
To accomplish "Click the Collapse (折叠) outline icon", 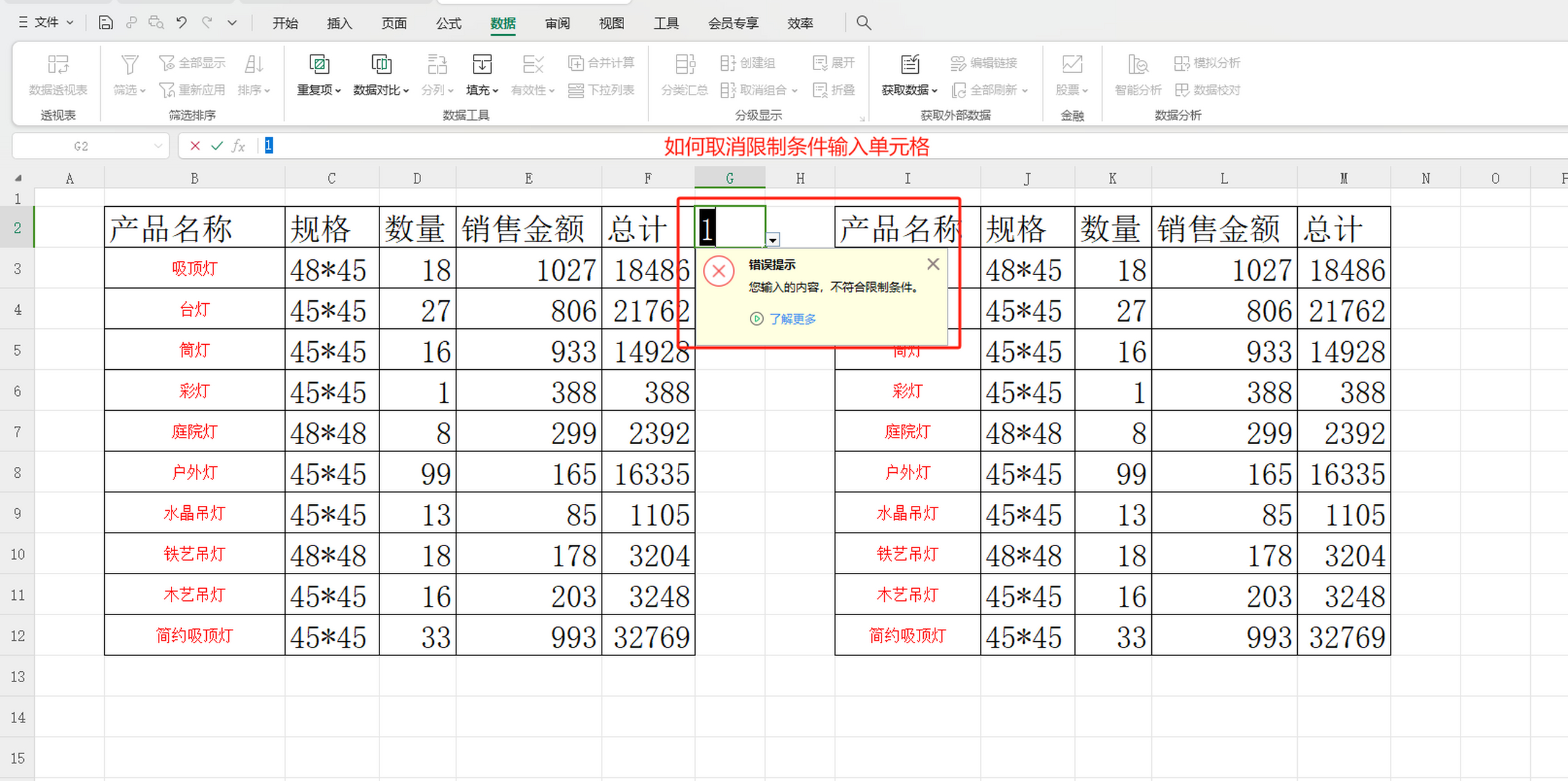I will click(834, 90).
